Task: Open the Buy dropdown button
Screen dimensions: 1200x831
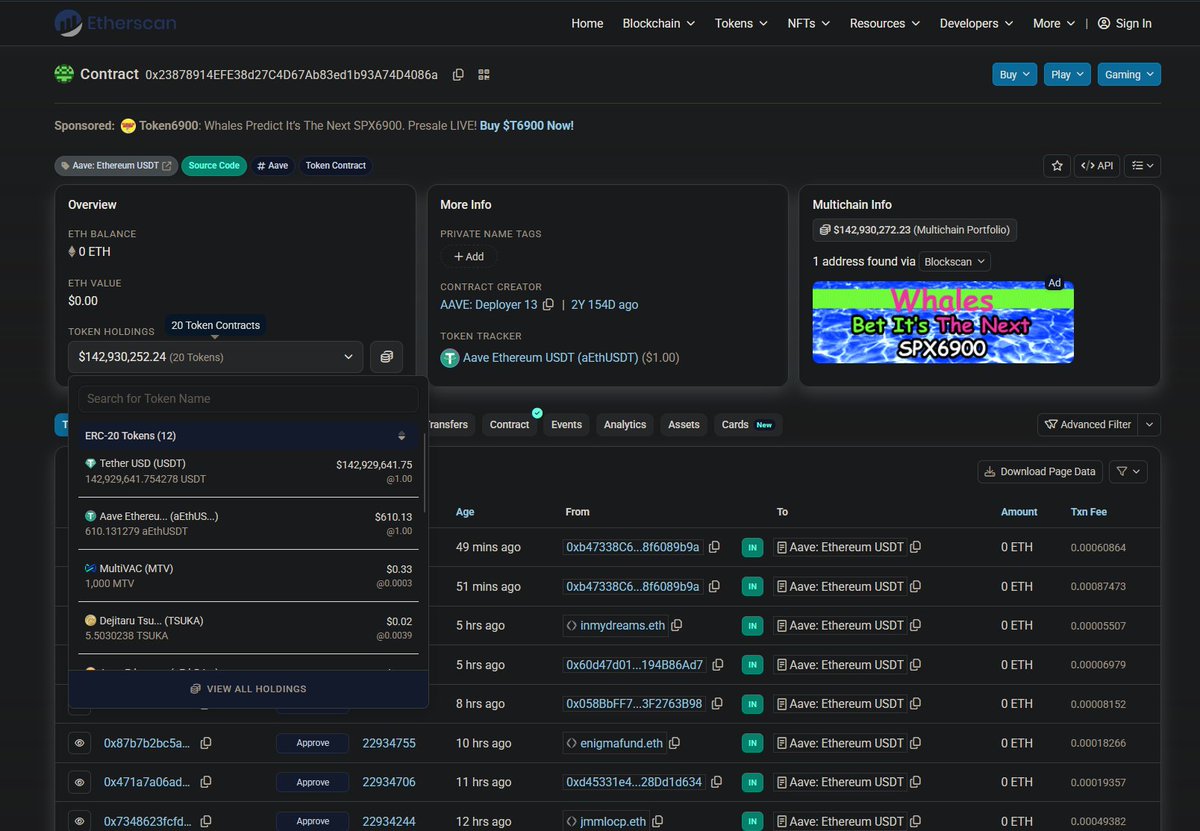Action: coord(1015,75)
